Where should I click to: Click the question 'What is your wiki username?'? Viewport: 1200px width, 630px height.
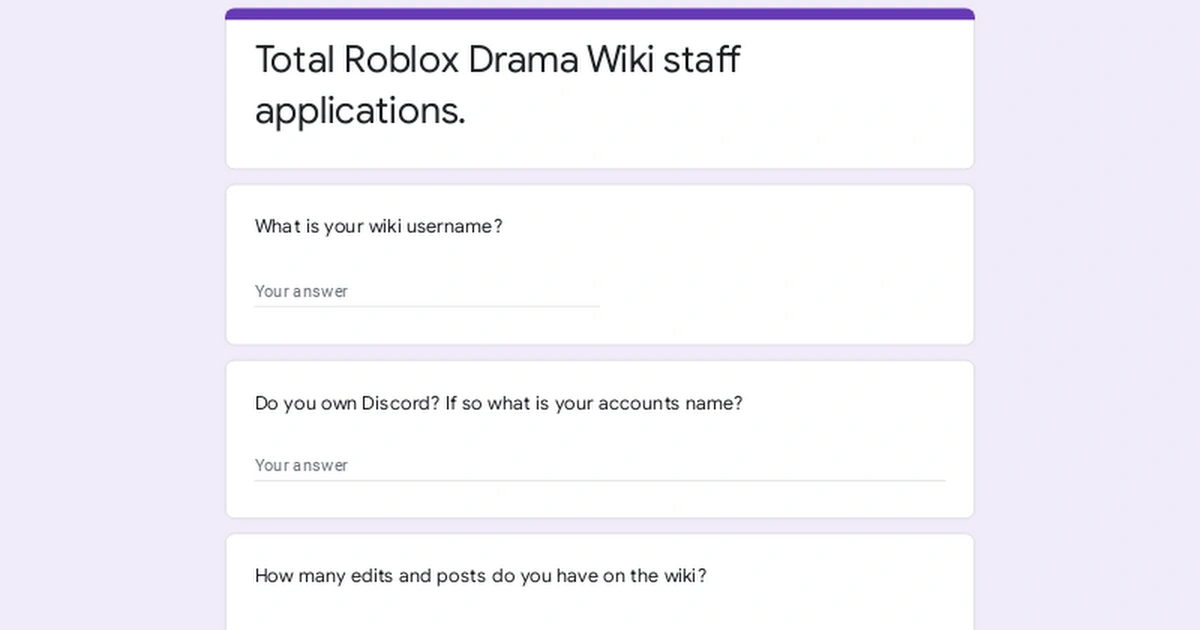(378, 226)
